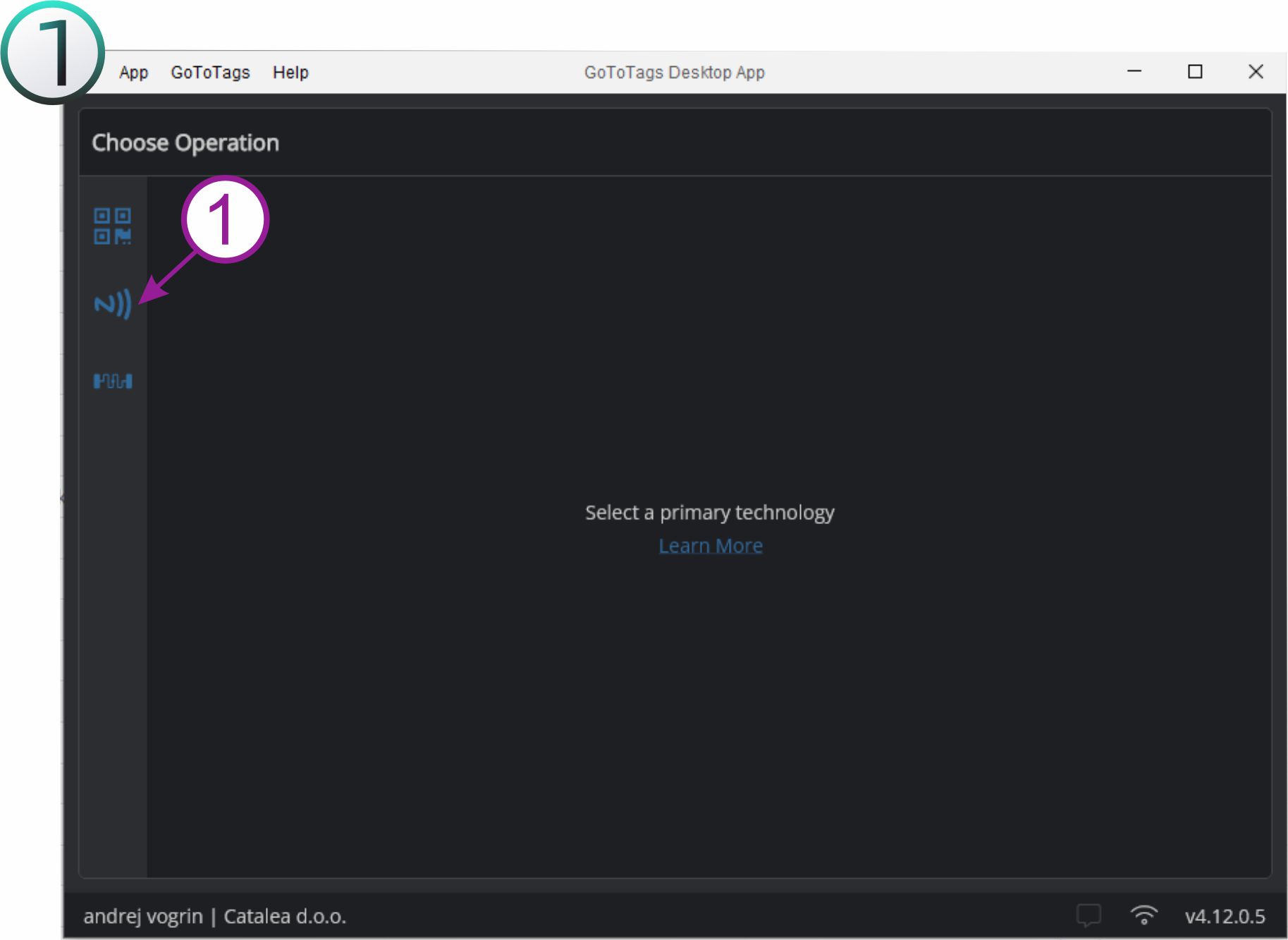Follow the Learn More link

click(710, 546)
